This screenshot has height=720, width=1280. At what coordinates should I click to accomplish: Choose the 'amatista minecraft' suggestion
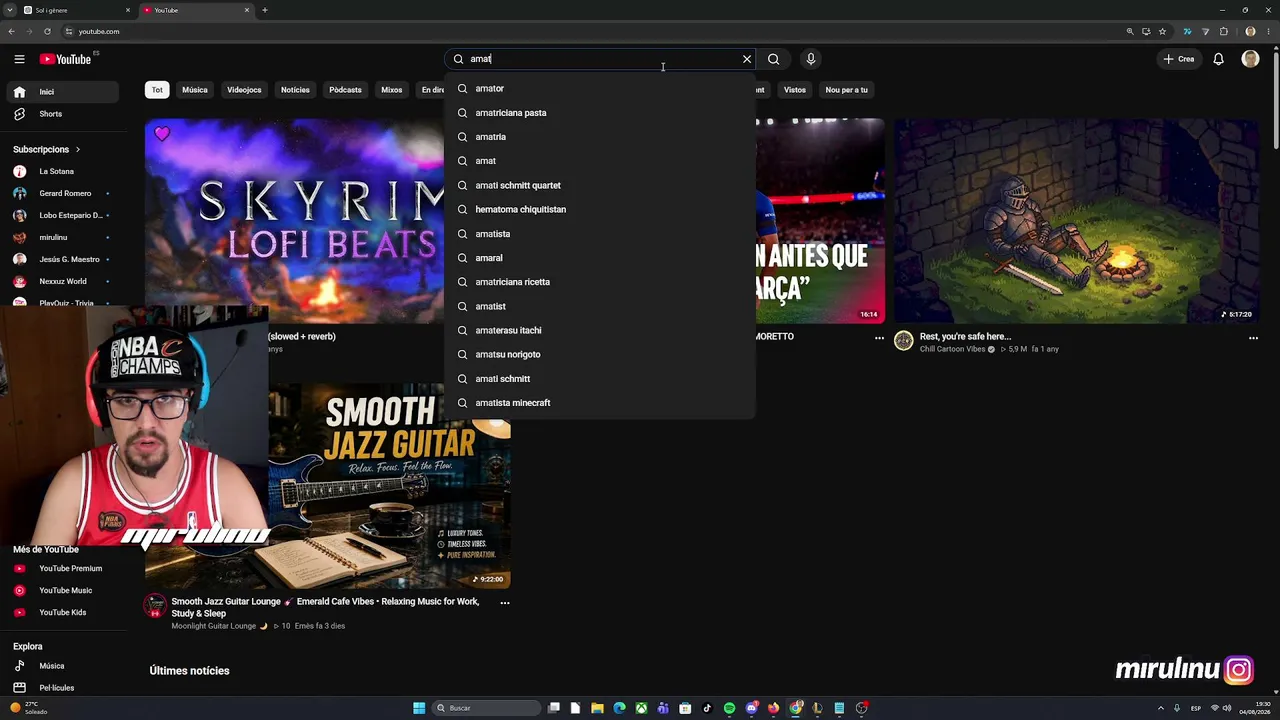coord(600,403)
